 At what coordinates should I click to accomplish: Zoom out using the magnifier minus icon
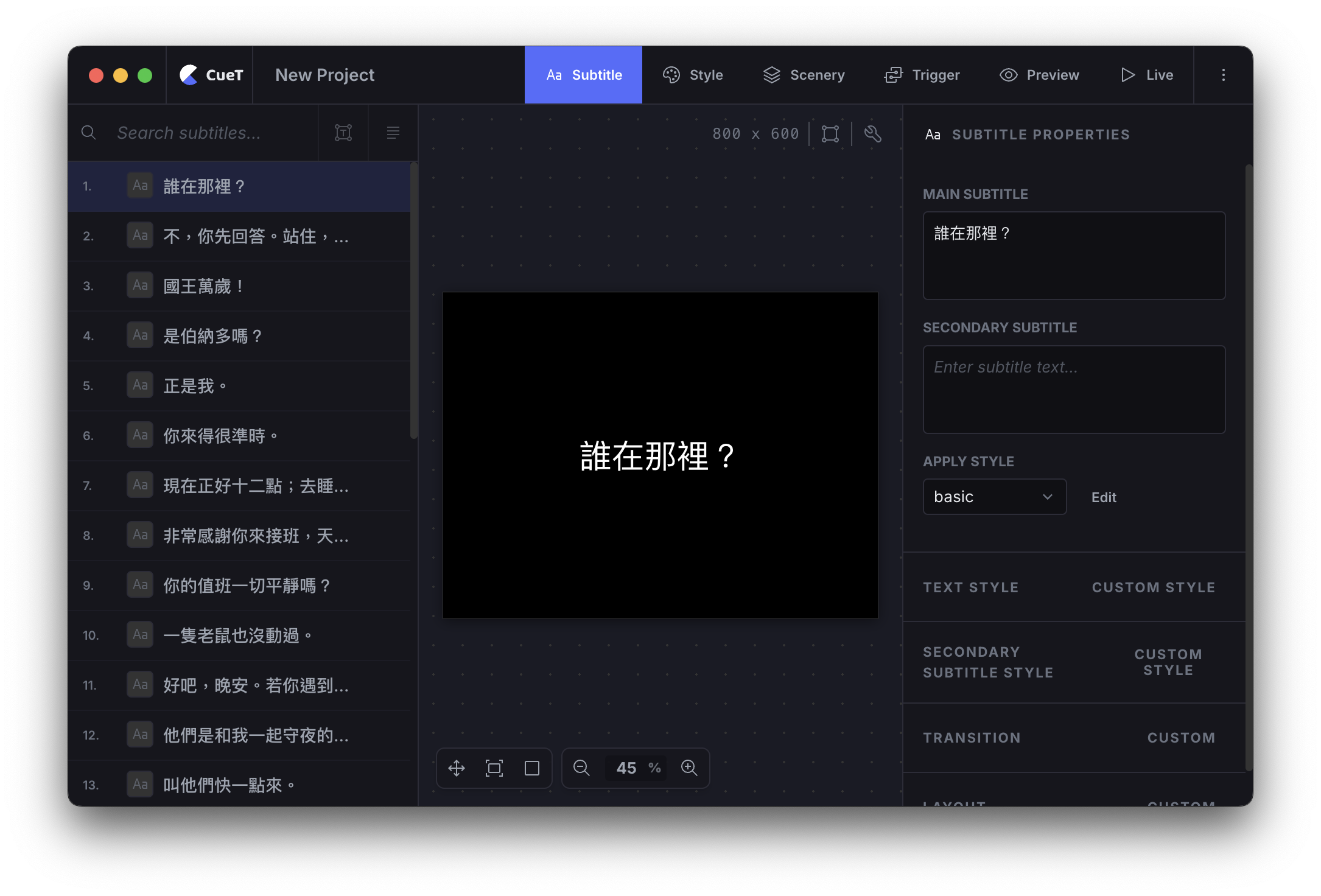coord(581,768)
